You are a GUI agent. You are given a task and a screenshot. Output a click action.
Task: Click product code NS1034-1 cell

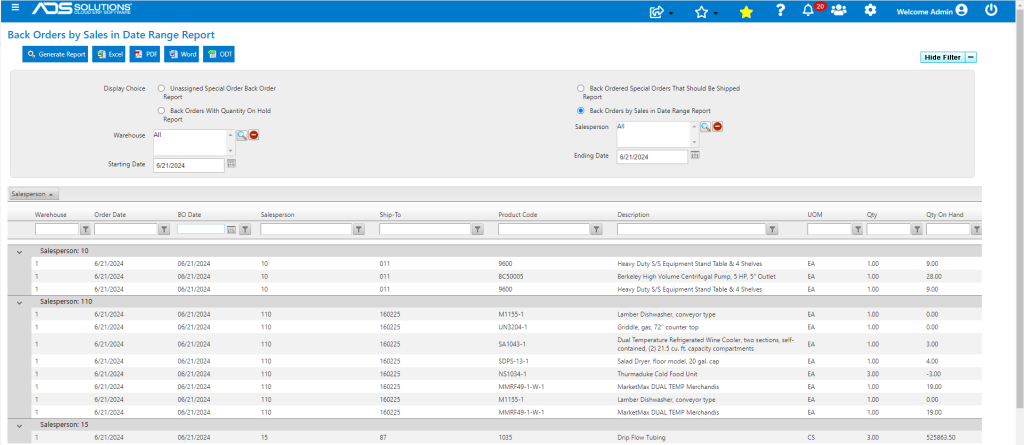pos(512,374)
